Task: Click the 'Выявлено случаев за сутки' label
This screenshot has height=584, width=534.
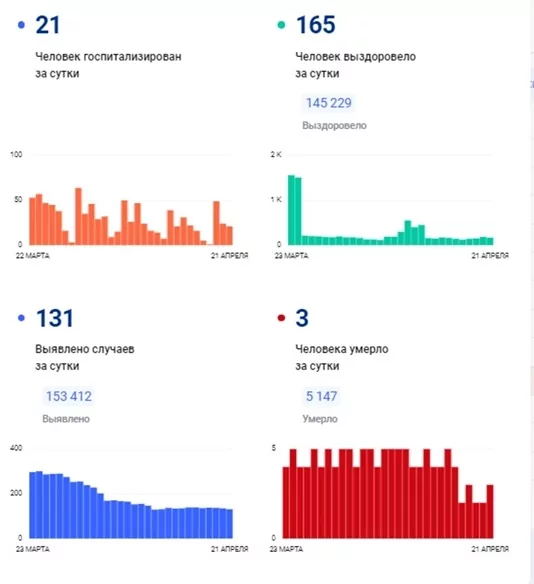Action: 85,358
